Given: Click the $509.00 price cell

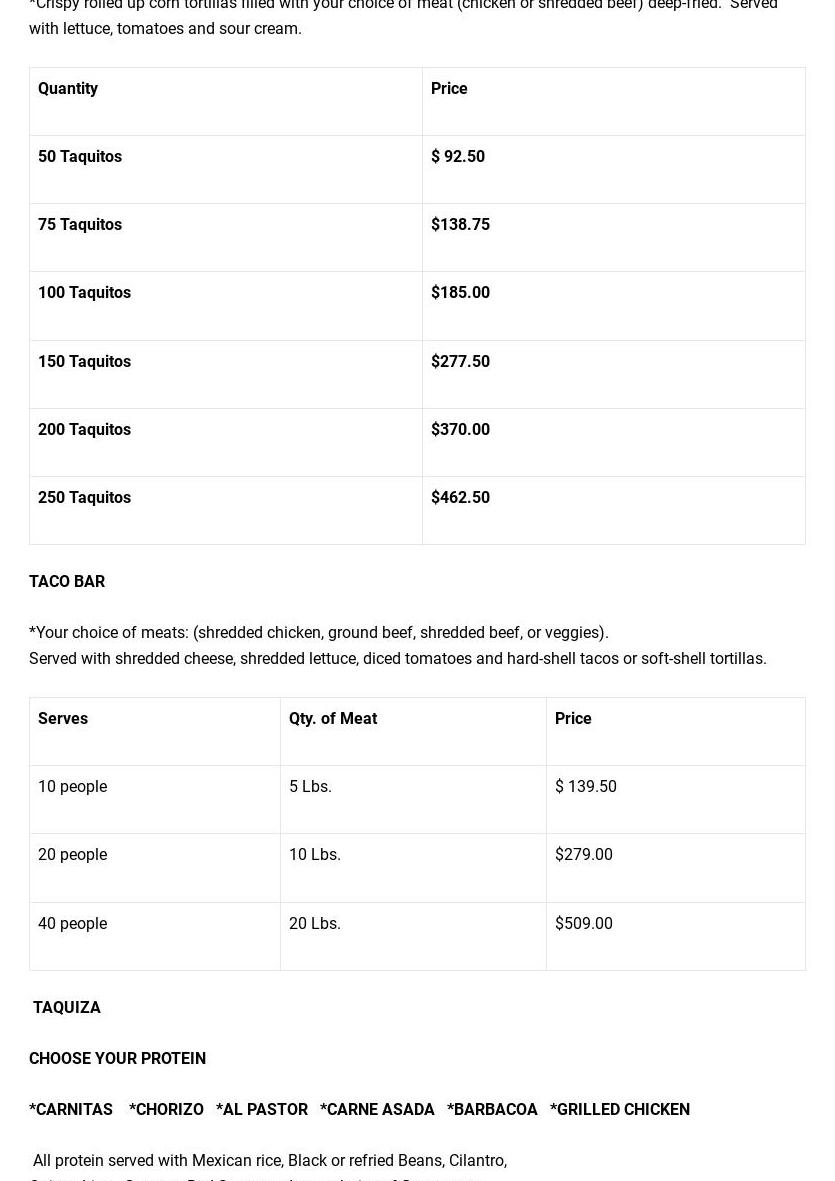Looking at the screenshot, I should coord(584,924).
